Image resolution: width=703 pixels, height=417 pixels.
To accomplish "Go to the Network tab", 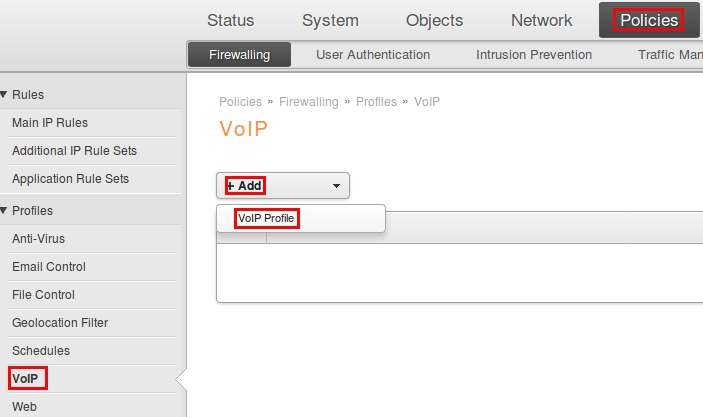I will click(x=541, y=20).
